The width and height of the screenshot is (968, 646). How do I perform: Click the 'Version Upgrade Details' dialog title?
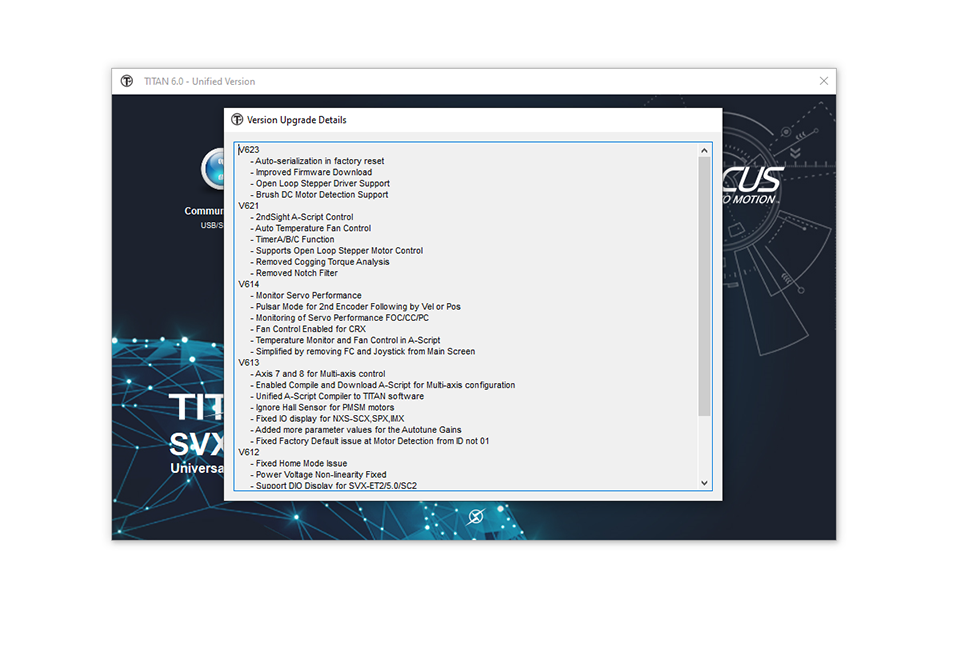pyautogui.click(x=297, y=120)
